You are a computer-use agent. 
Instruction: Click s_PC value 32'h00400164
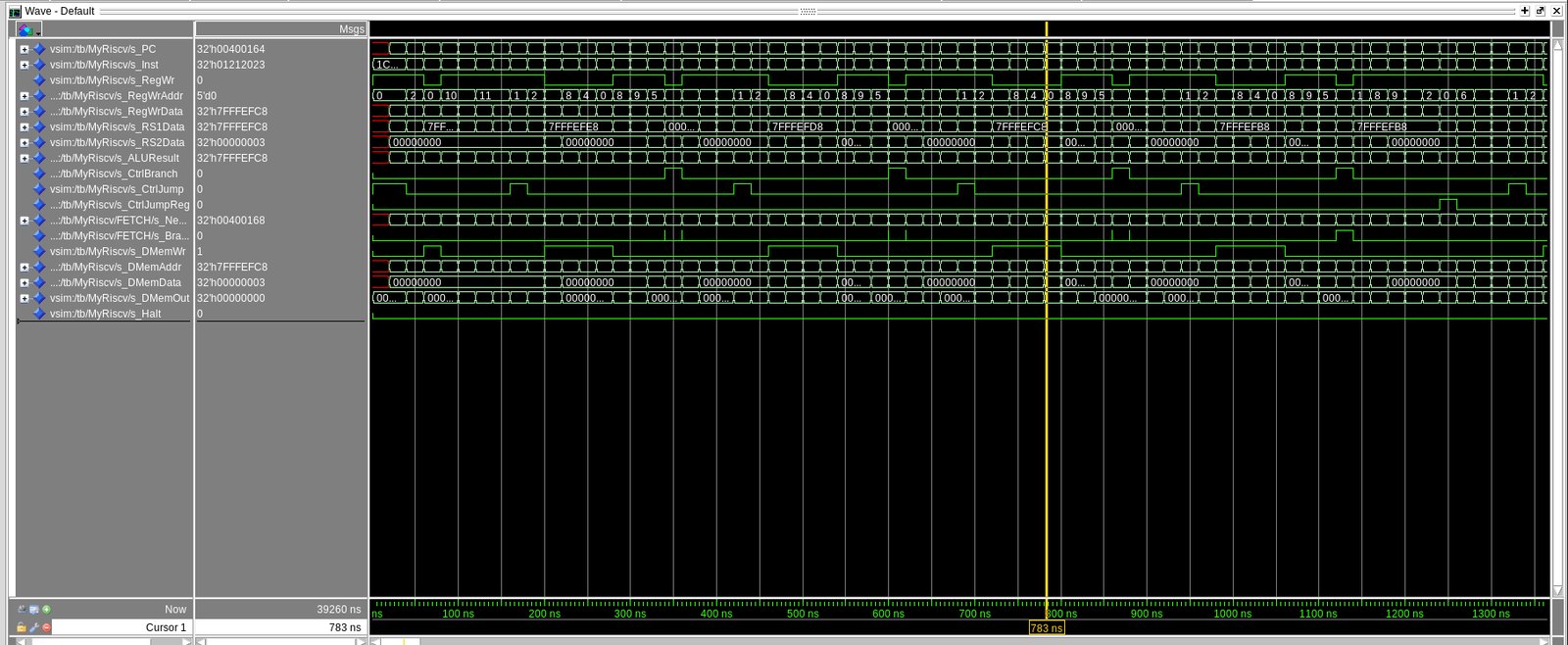(230, 49)
